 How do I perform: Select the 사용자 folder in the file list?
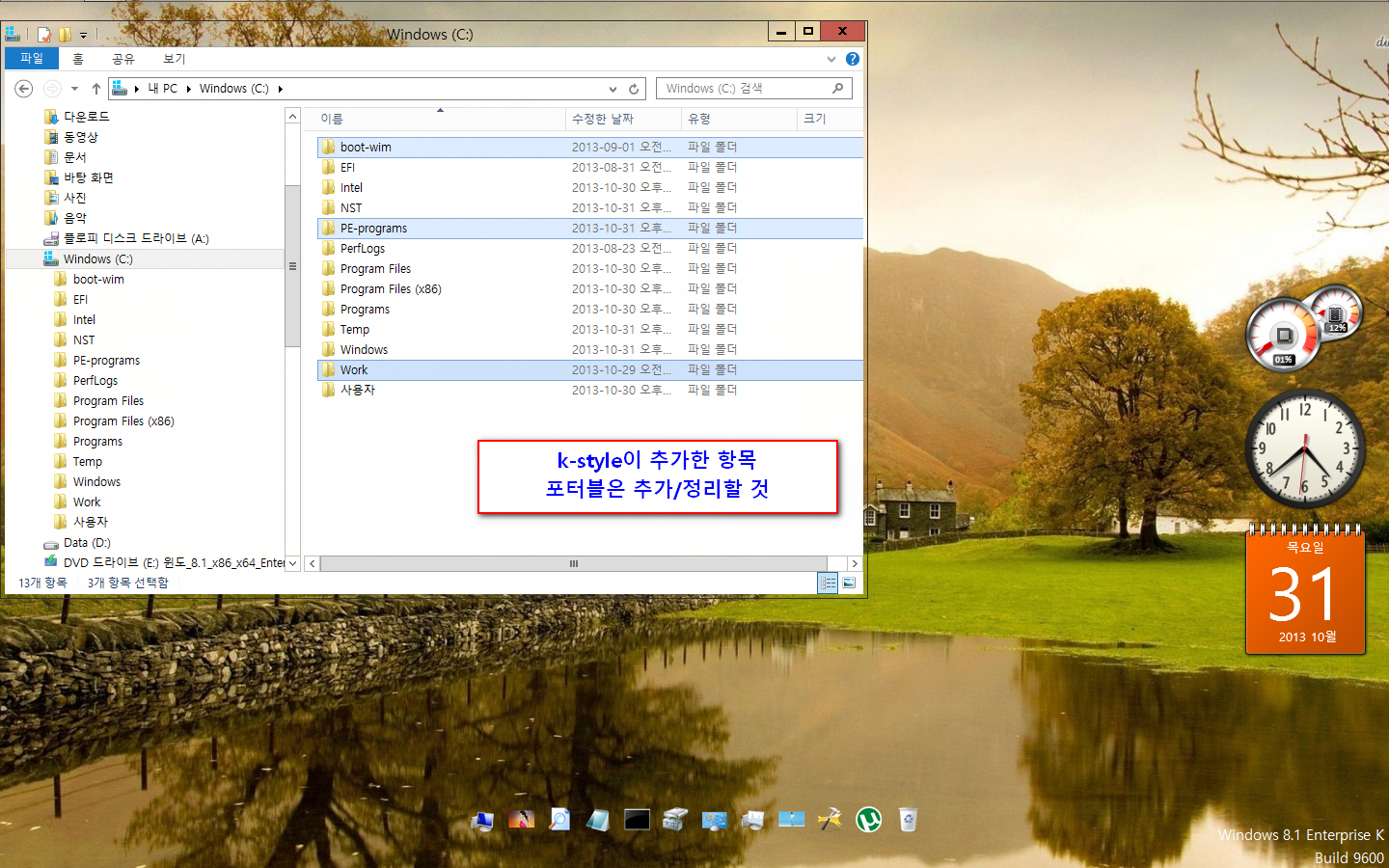point(589,391)
